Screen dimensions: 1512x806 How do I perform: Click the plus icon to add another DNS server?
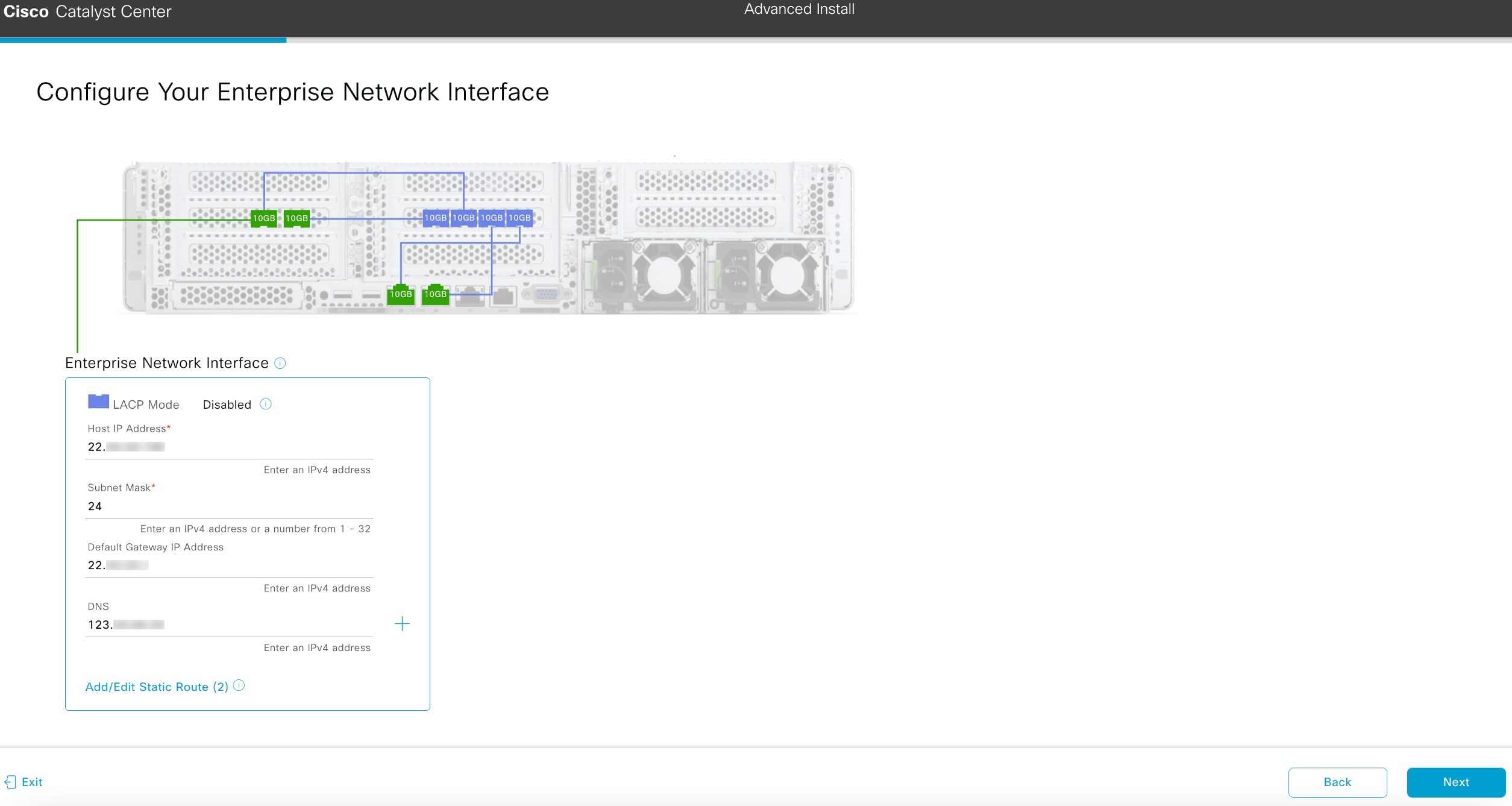point(401,623)
